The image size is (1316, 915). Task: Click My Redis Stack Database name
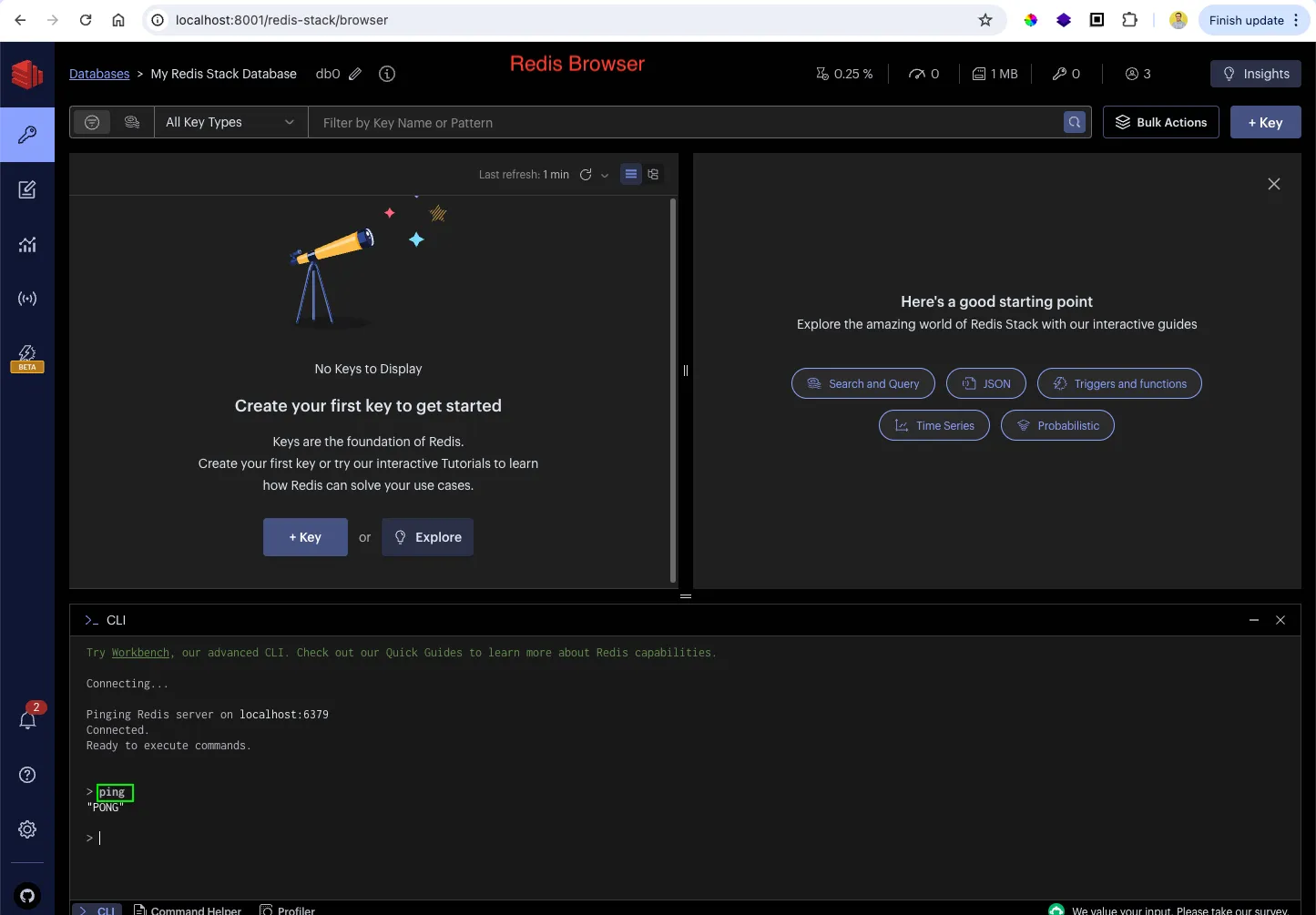224,74
